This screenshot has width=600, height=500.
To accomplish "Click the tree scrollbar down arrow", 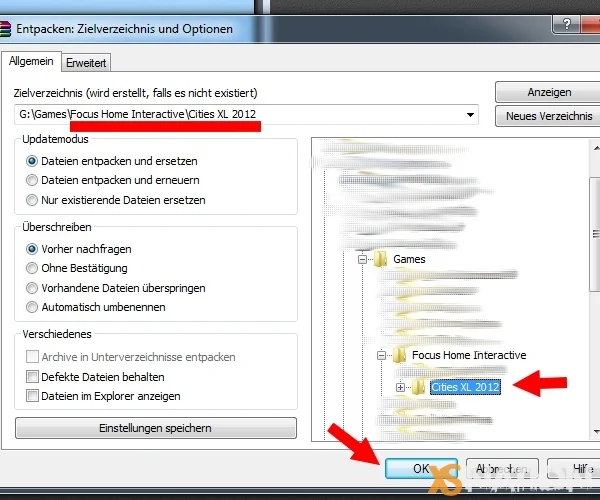I will [x=596, y=432].
